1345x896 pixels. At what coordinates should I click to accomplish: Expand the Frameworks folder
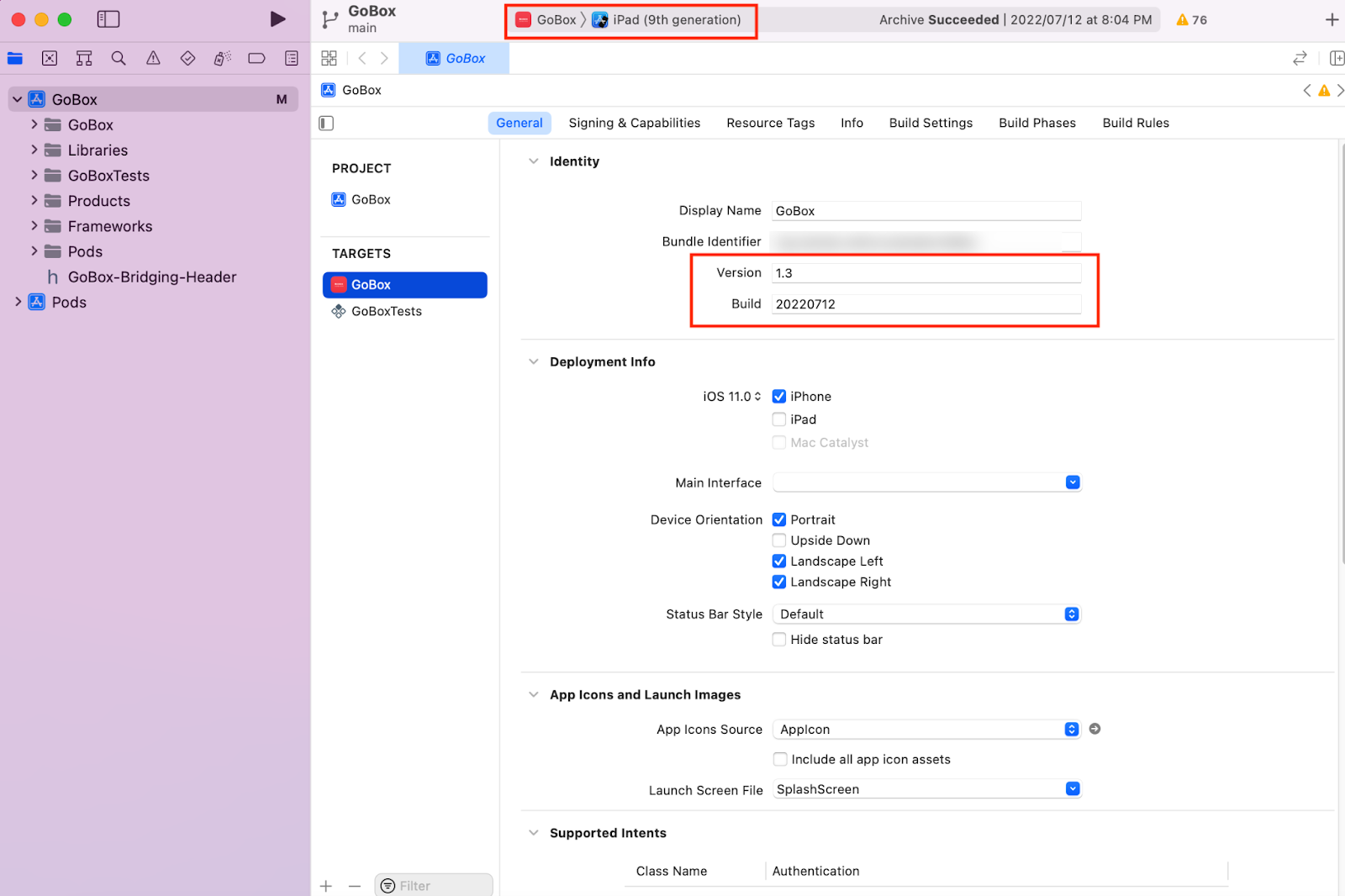[x=34, y=225]
